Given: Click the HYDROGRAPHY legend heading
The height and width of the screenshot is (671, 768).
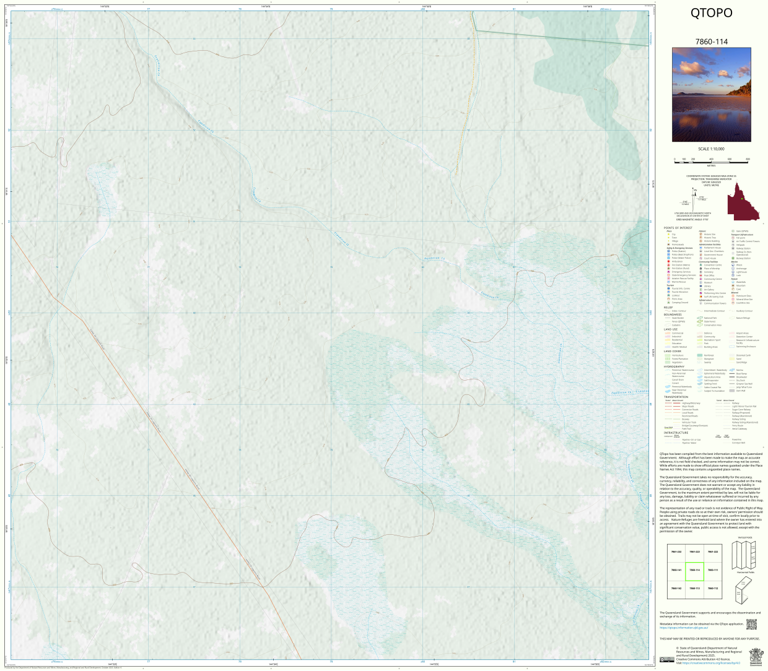Looking at the screenshot, I should point(674,366).
